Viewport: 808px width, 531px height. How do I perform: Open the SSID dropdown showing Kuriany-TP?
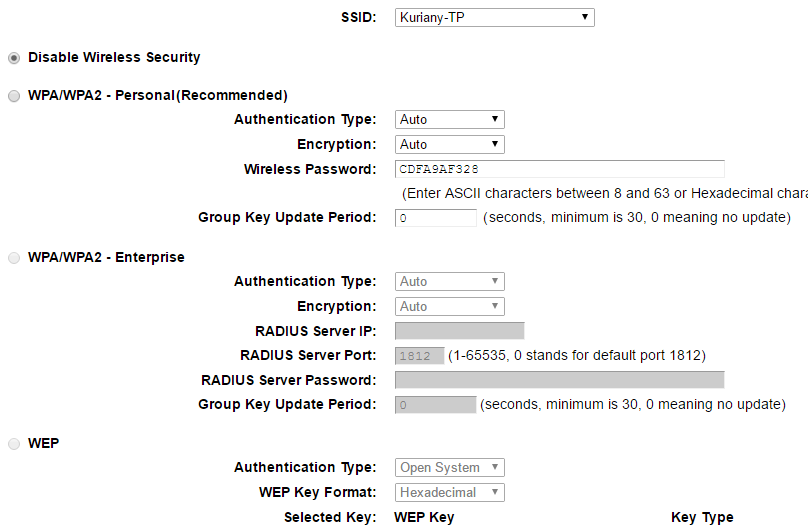click(494, 17)
